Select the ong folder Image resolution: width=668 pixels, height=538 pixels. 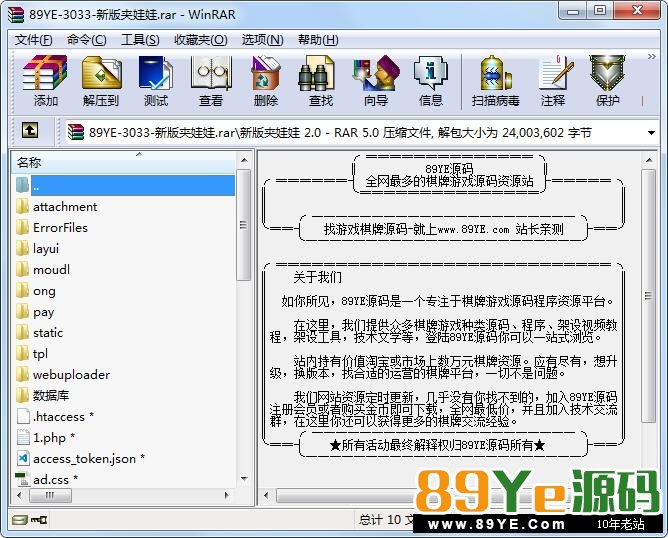[44, 291]
